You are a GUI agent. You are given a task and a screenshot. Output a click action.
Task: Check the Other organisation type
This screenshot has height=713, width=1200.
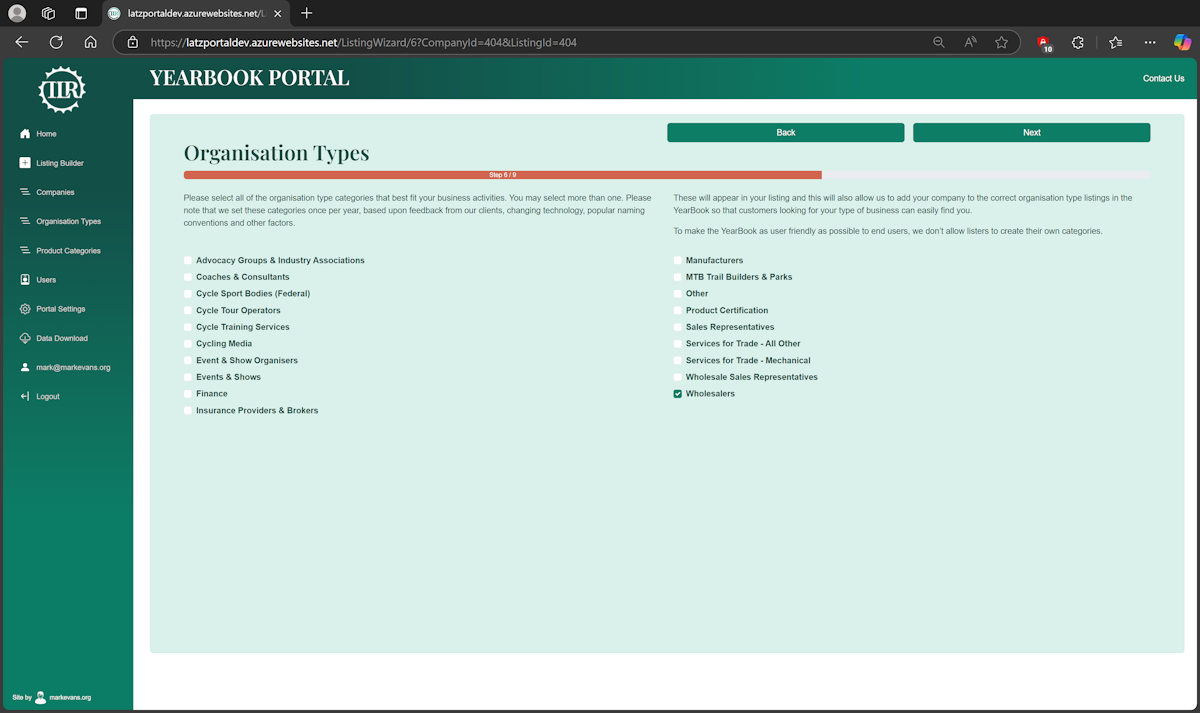coord(678,294)
